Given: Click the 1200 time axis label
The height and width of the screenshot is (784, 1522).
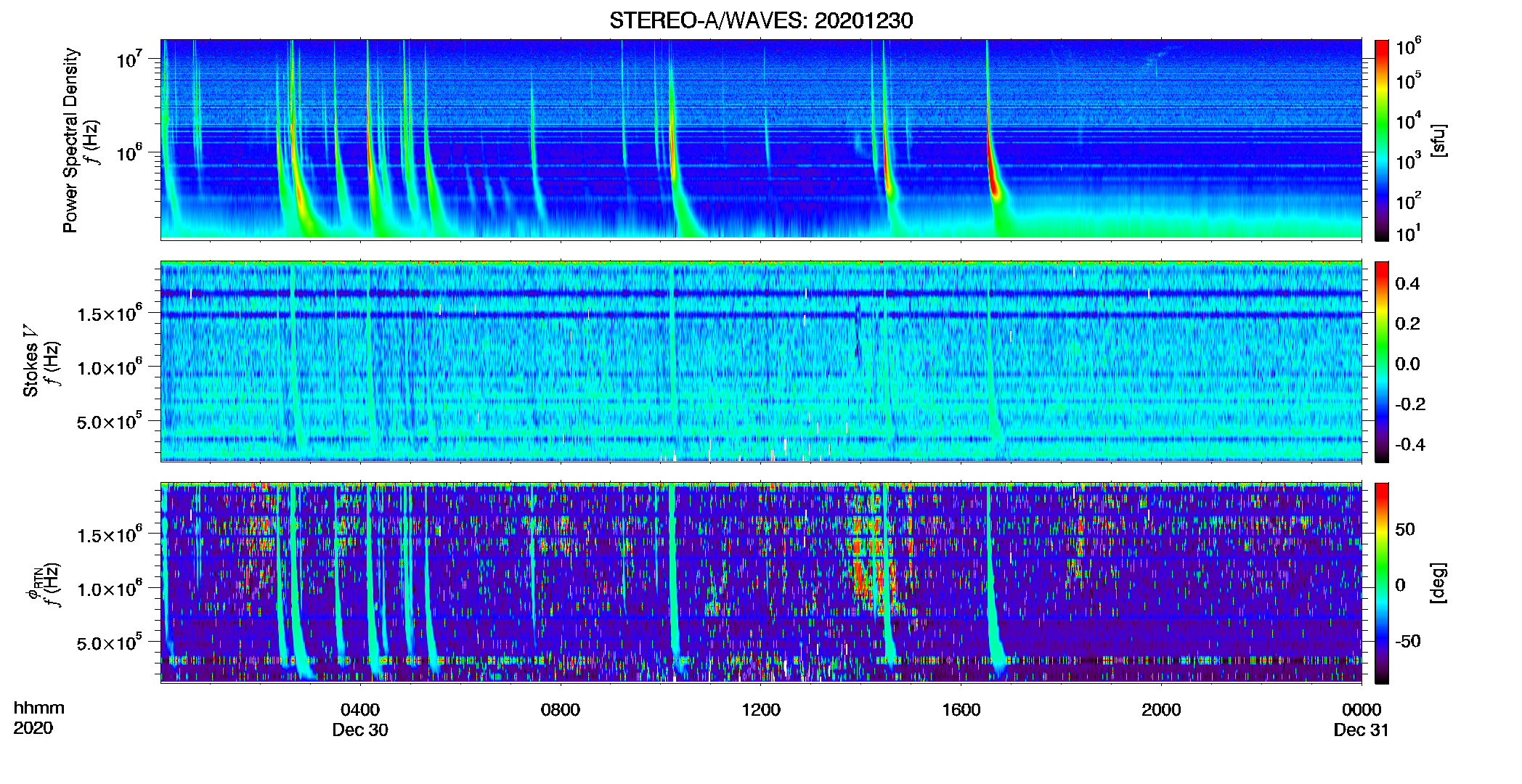Looking at the screenshot, I should click(x=761, y=709).
